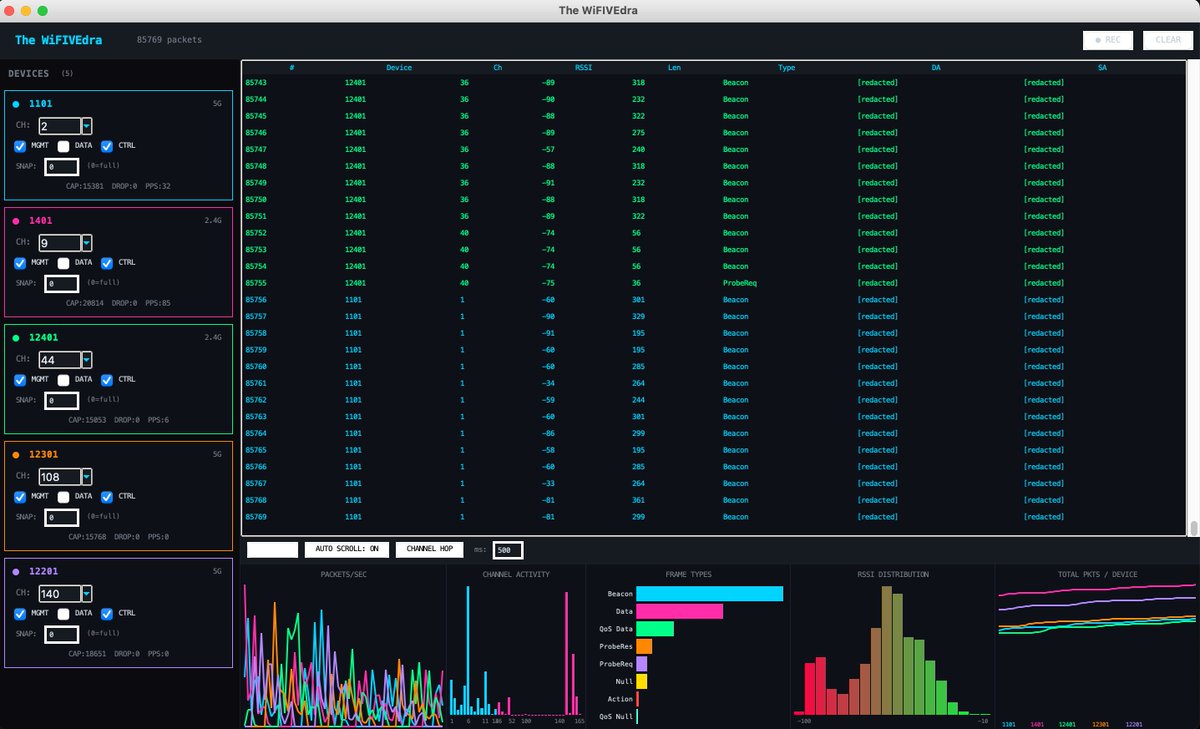Enable DATA capture for device 1401
1200x729 pixels.
pyautogui.click(x=64, y=263)
